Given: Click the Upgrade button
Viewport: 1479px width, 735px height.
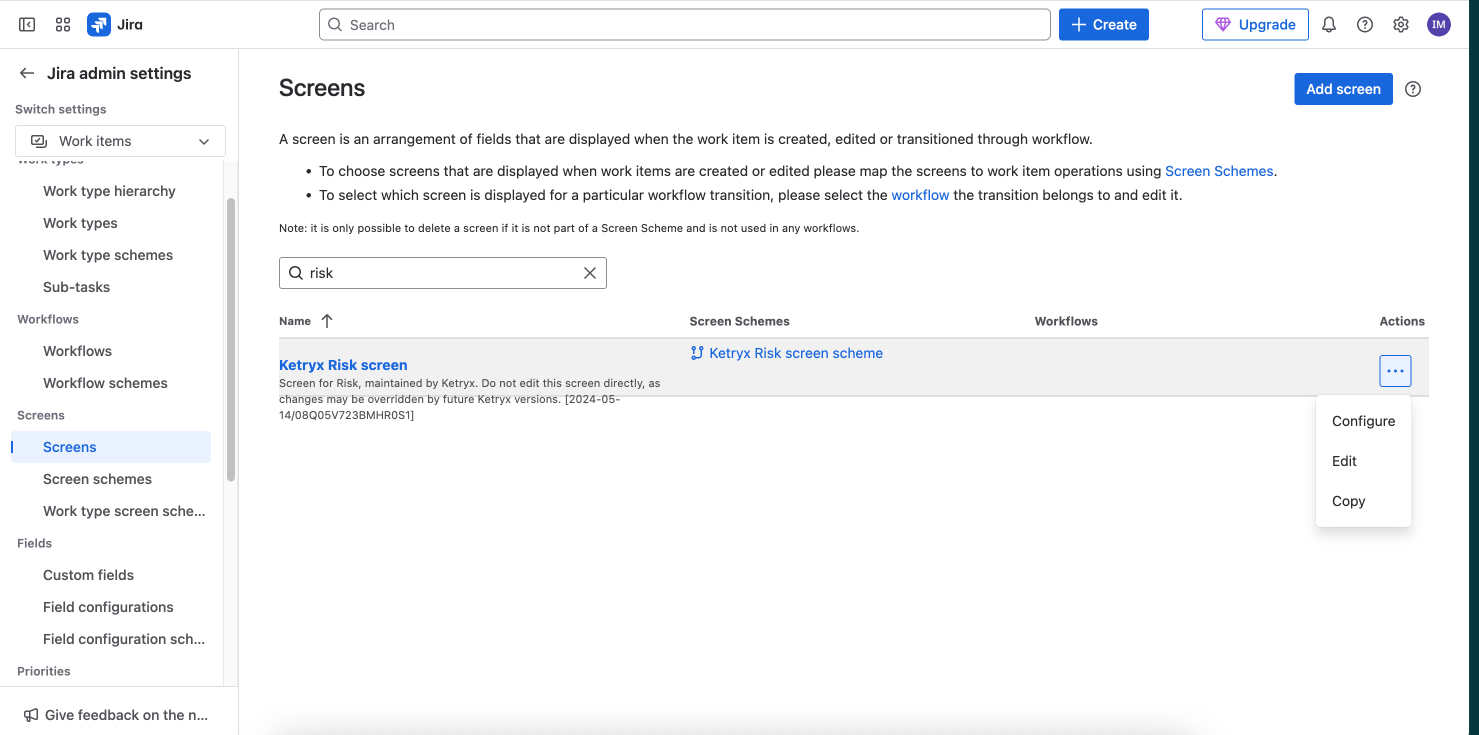Looking at the screenshot, I should 1255,25.
